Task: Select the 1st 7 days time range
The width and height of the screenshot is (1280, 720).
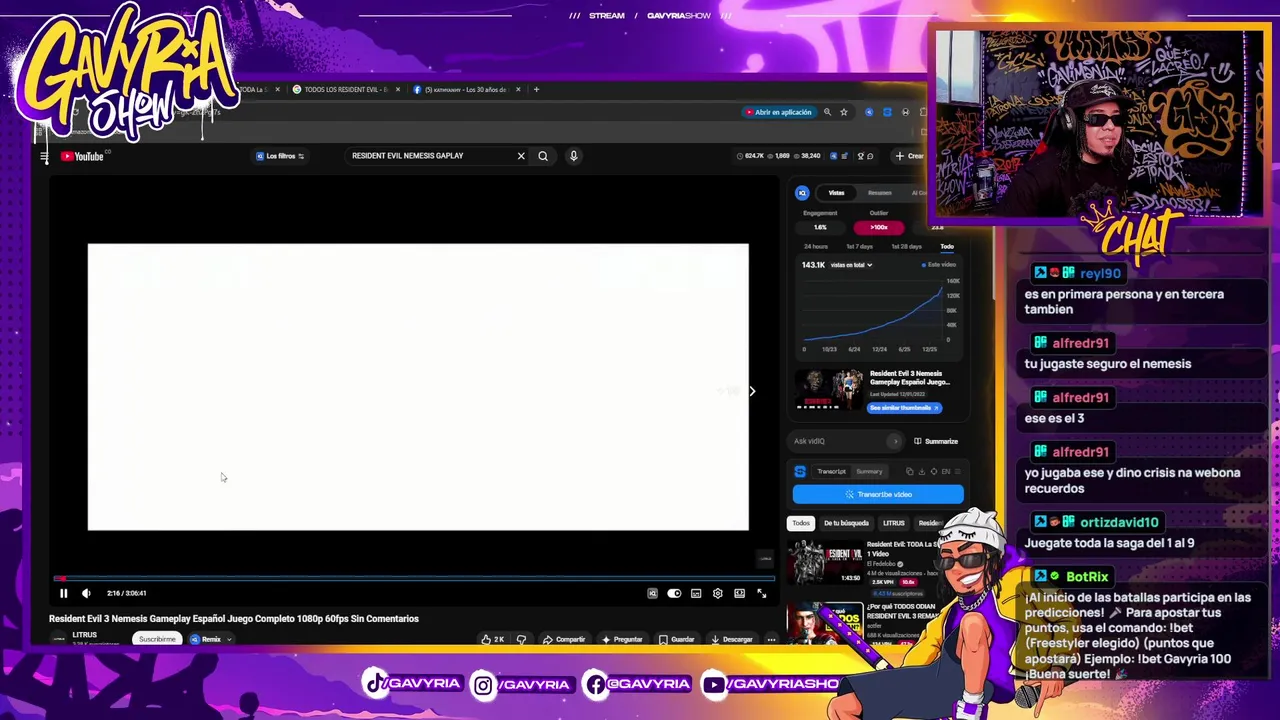Action: pos(859,246)
